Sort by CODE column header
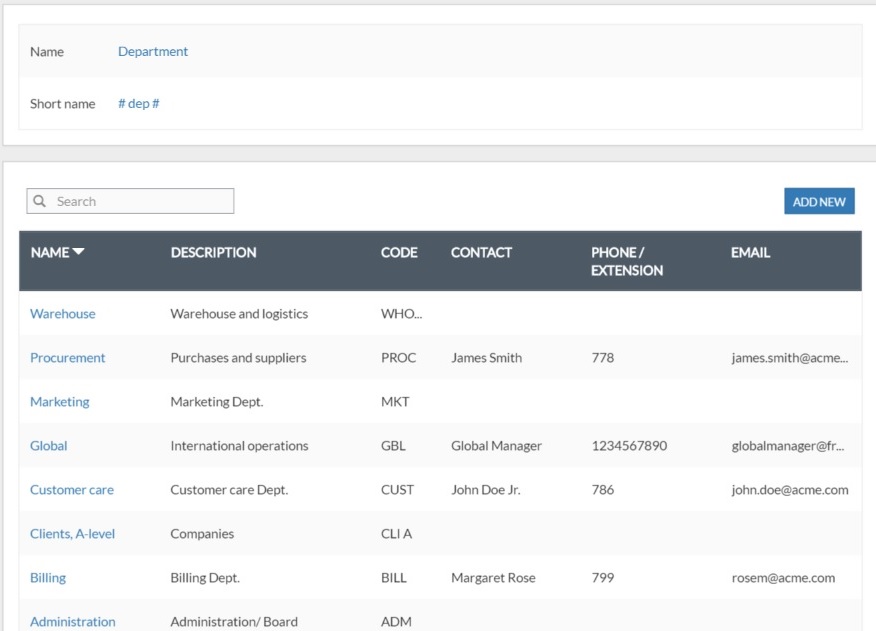Viewport: 876px width, 631px height. 399,253
